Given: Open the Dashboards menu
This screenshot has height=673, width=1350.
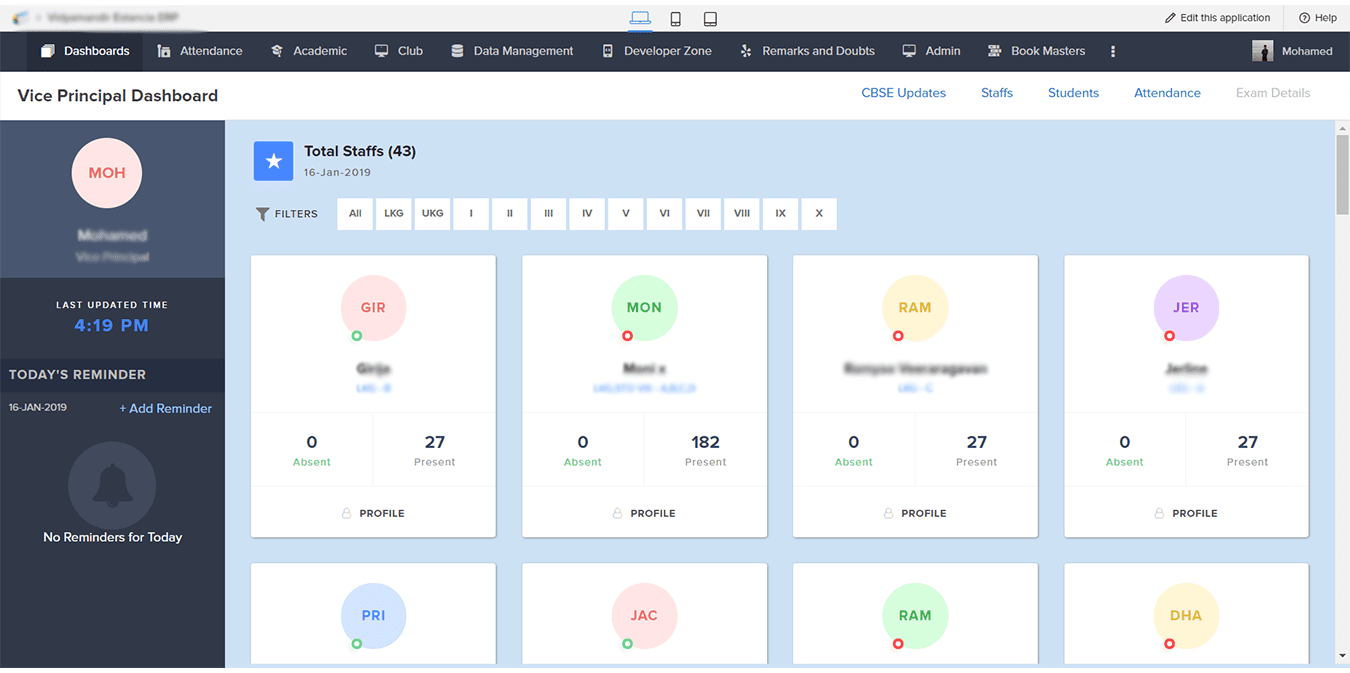Looking at the screenshot, I should point(85,51).
